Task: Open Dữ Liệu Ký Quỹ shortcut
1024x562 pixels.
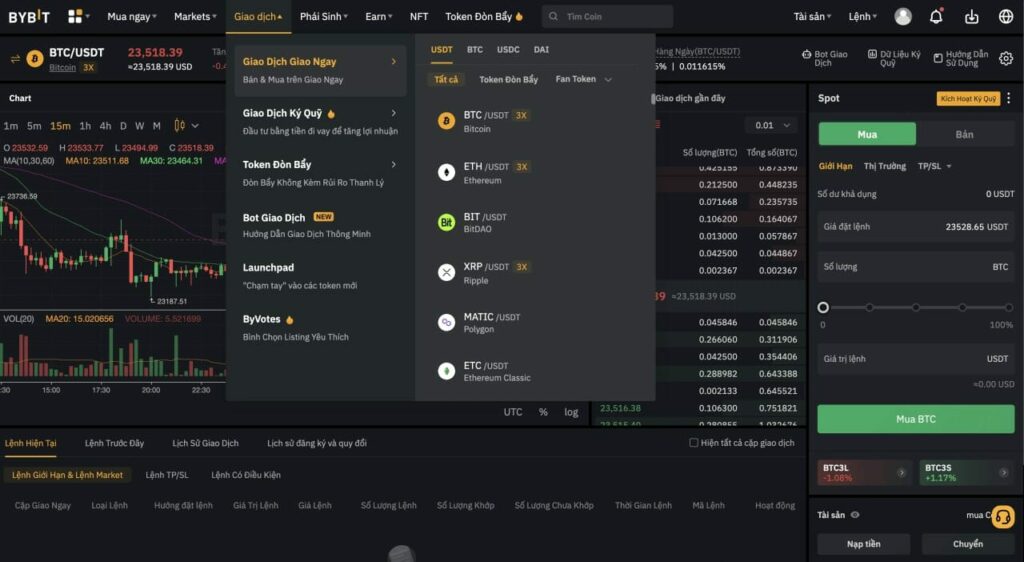Action: (x=893, y=59)
